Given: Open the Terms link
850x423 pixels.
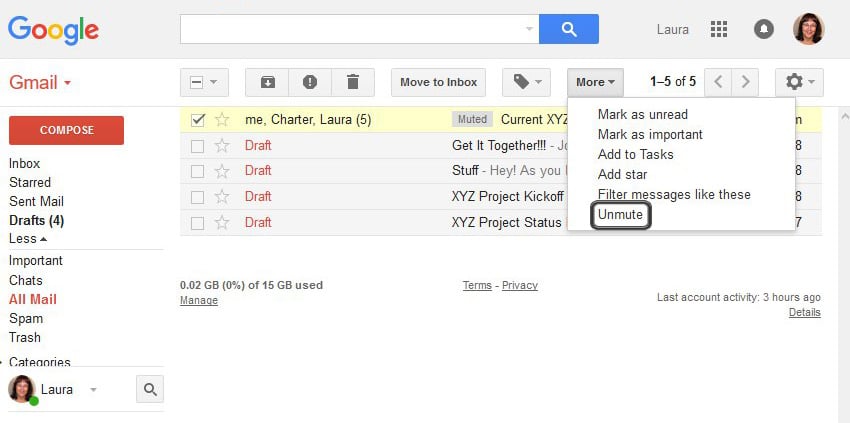Looking at the screenshot, I should tap(477, 285).
